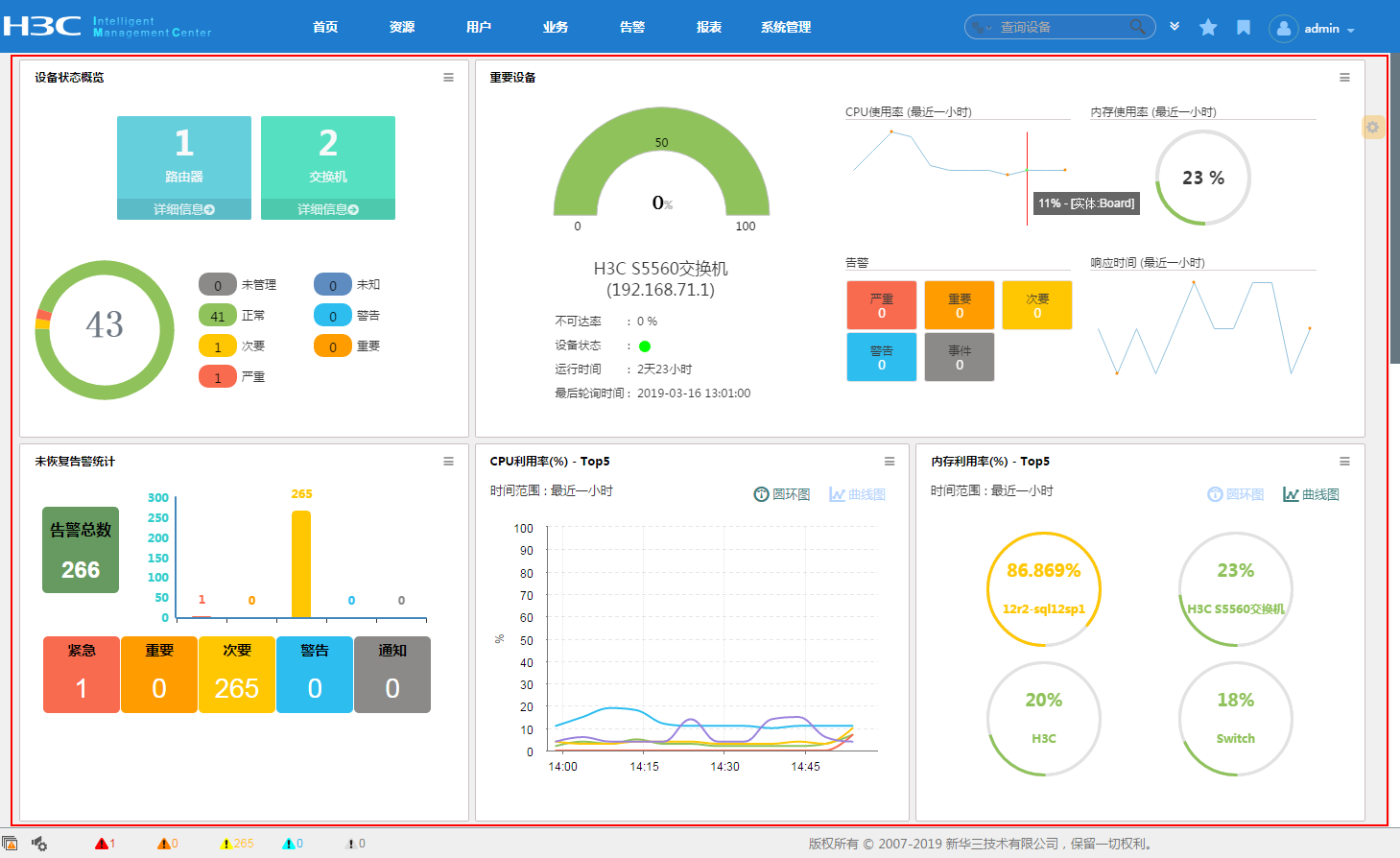Image resolution: width=1400 pixels, height=858 pixels.
Task: Click the admin user avatar icon
Action: tap(1283, 28)
